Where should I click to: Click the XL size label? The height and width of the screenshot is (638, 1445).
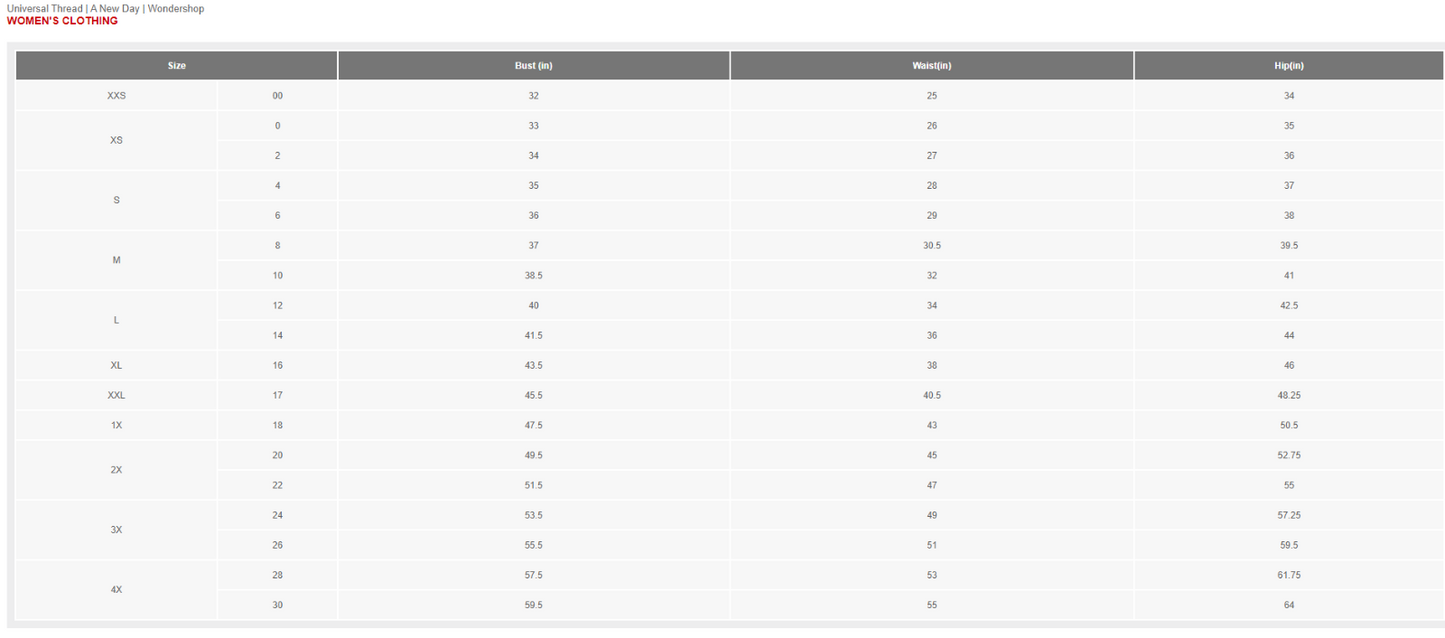[x=117, y=366]
